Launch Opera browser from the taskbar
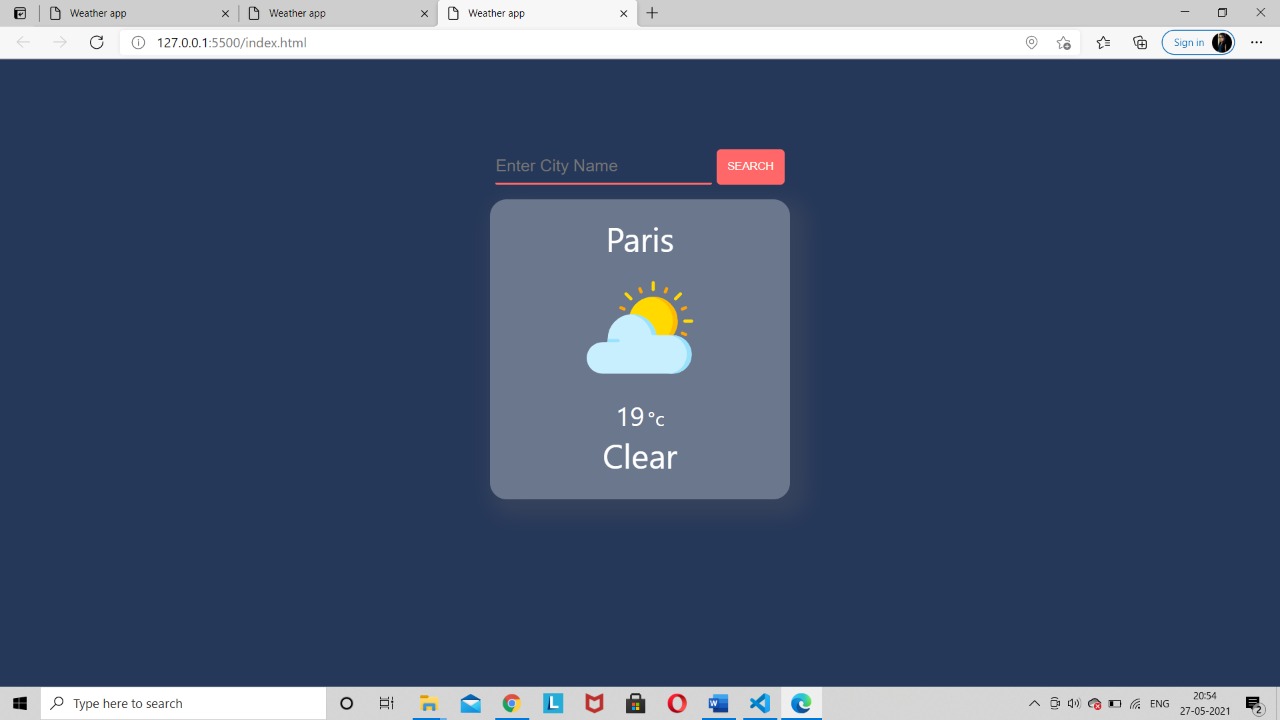The width and height of the screenshot is (1280, 720). [x=676, y=703]
